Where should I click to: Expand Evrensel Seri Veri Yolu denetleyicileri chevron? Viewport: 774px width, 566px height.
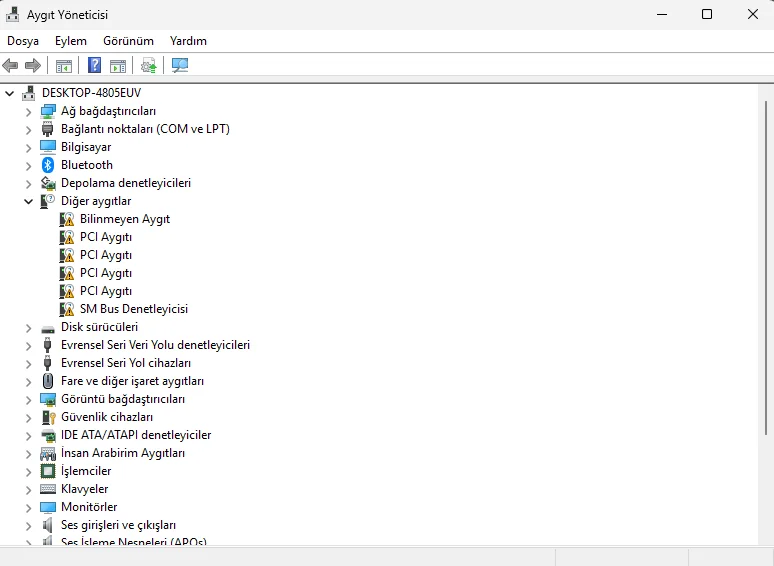[29, 346]
